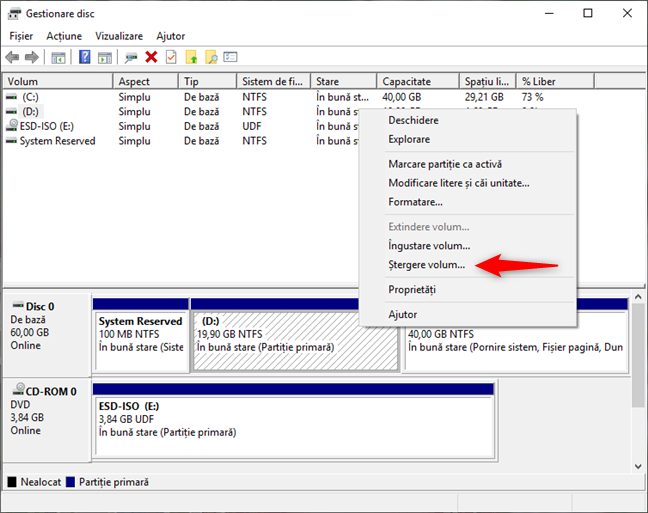The image size is (648, 513).
Task: Click the folder with green arrow icon
Action: (x=191, y=57)
